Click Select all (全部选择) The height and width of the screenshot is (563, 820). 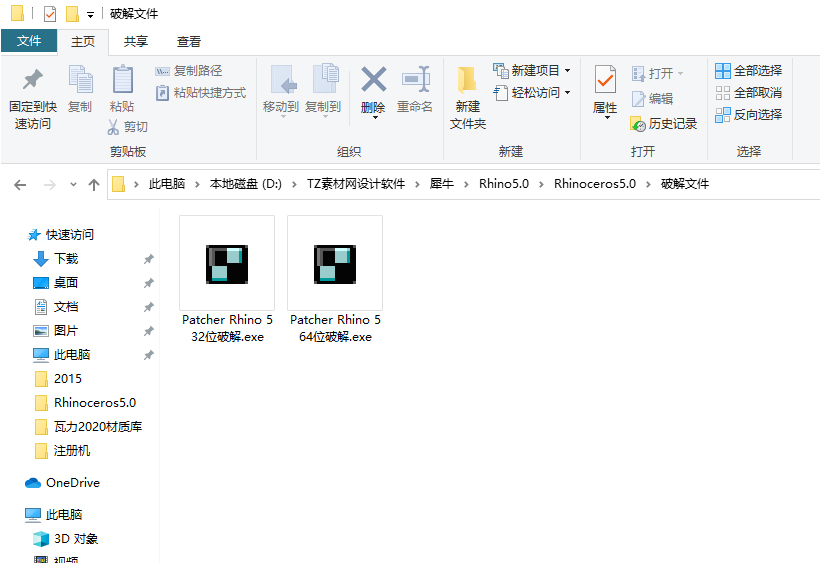[x=748, y=71]
